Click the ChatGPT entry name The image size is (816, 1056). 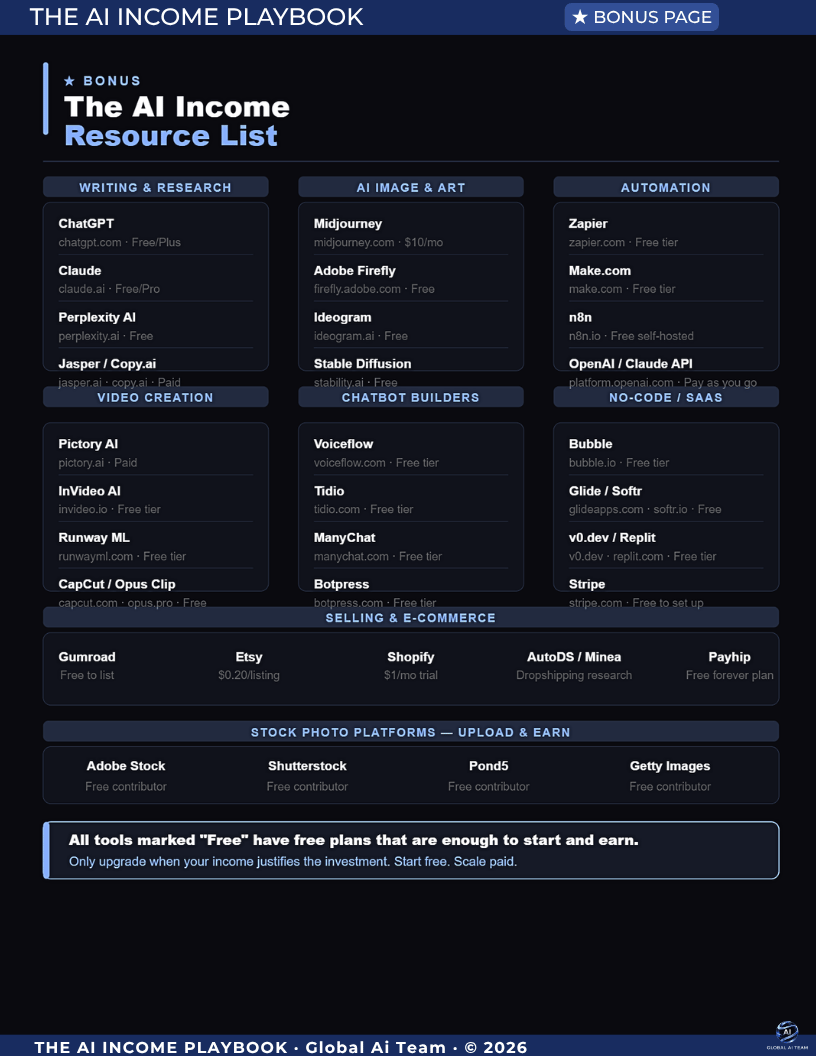click(86, 224)
